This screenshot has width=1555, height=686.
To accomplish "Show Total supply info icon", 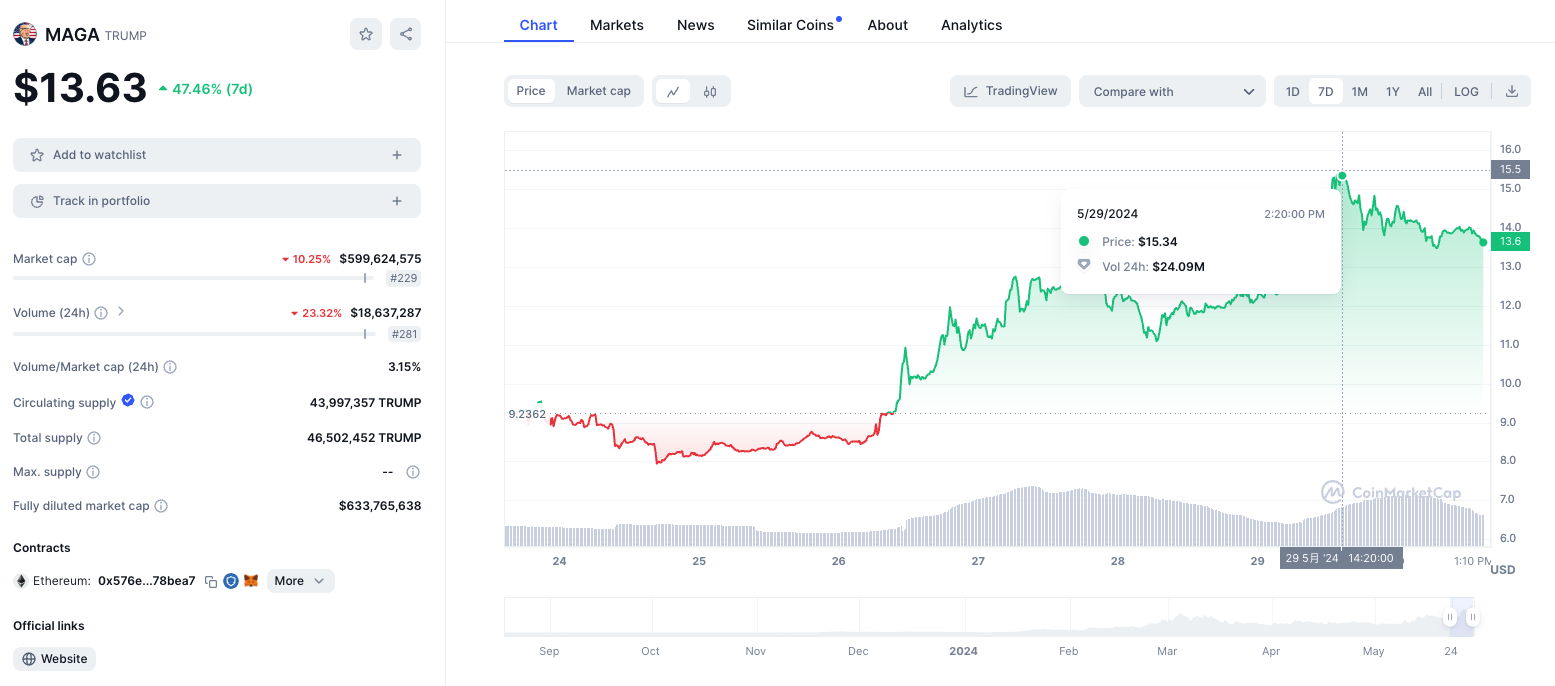I will point(94,438).
